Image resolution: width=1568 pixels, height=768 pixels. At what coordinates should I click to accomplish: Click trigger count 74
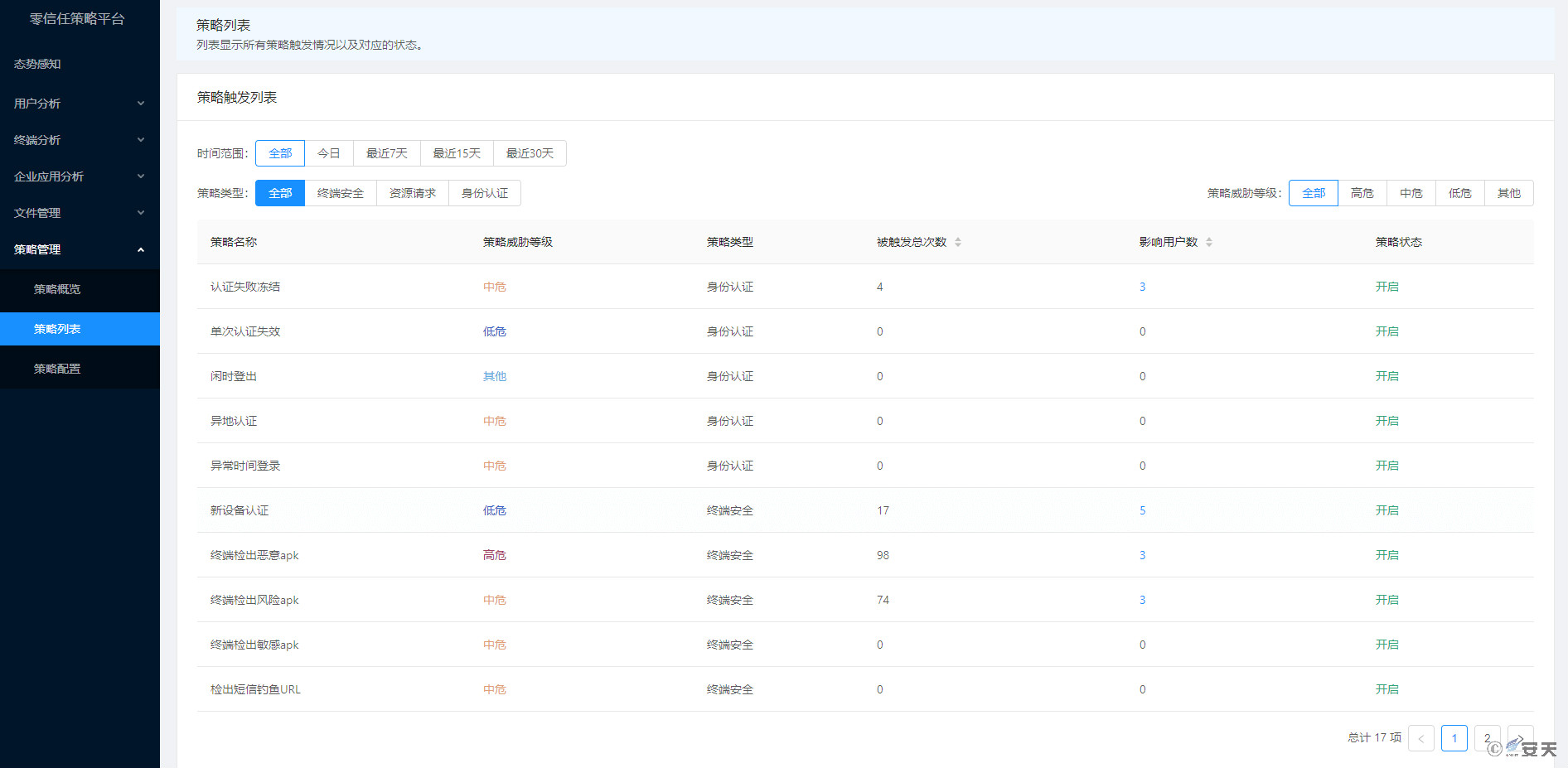point(883,600)
